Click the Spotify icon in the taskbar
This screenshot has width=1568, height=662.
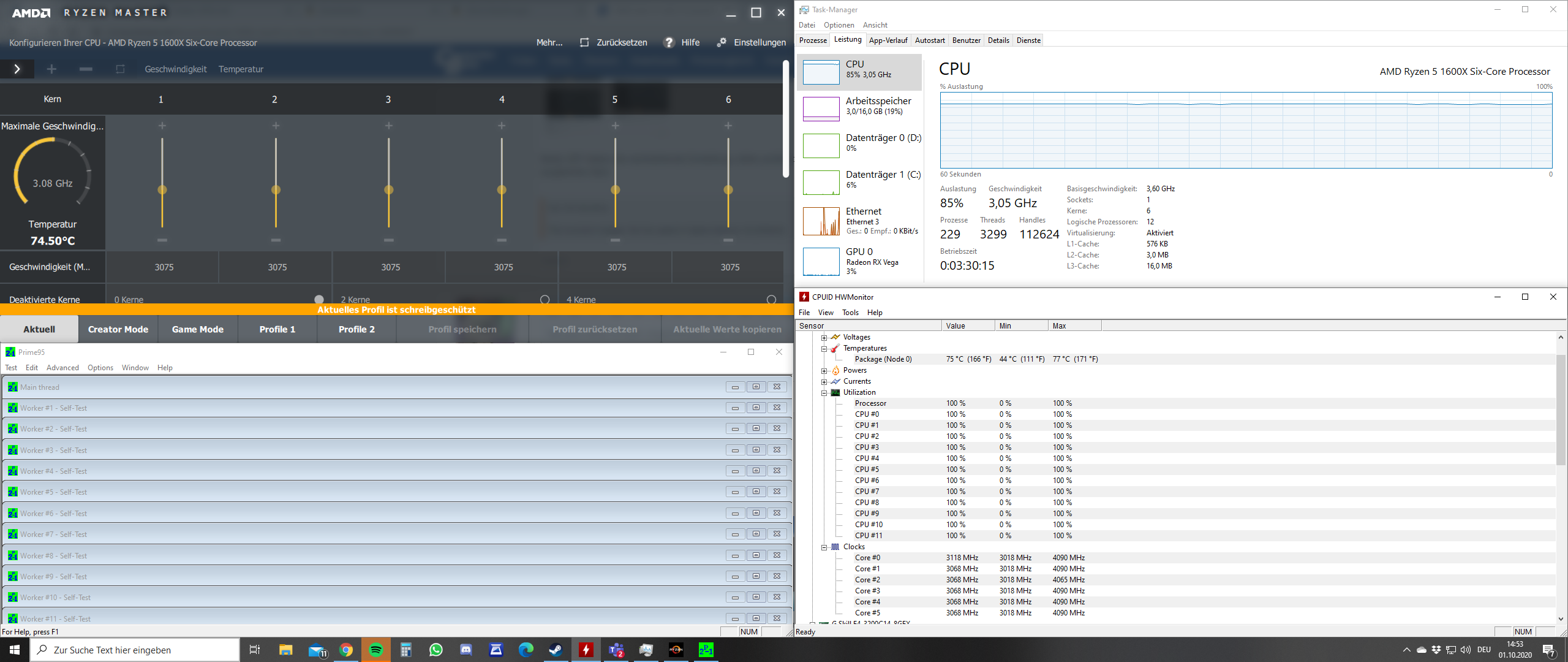(x=376, y=650)
